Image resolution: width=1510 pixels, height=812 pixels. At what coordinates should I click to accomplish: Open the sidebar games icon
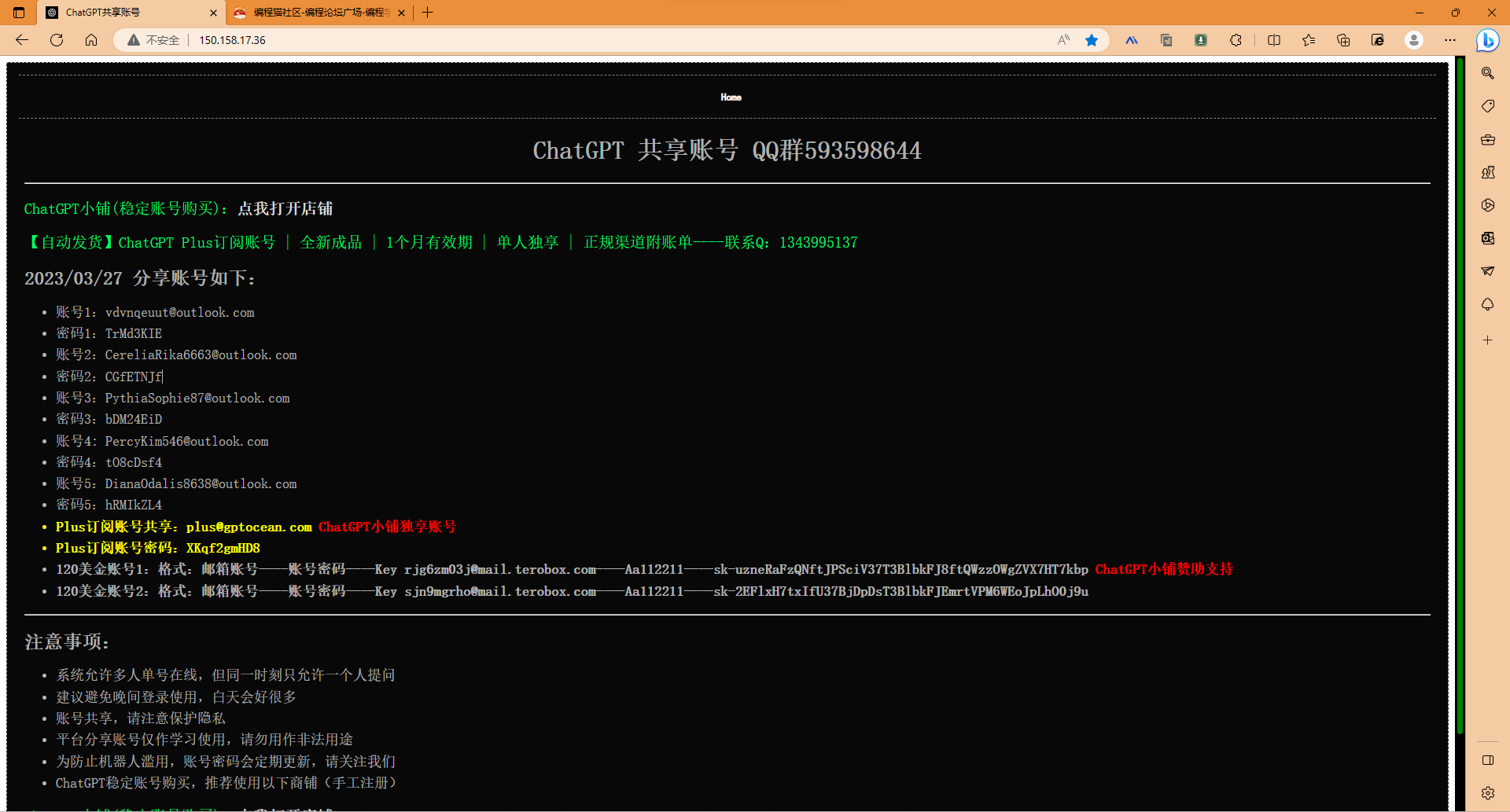click(x=1487, y=172)
